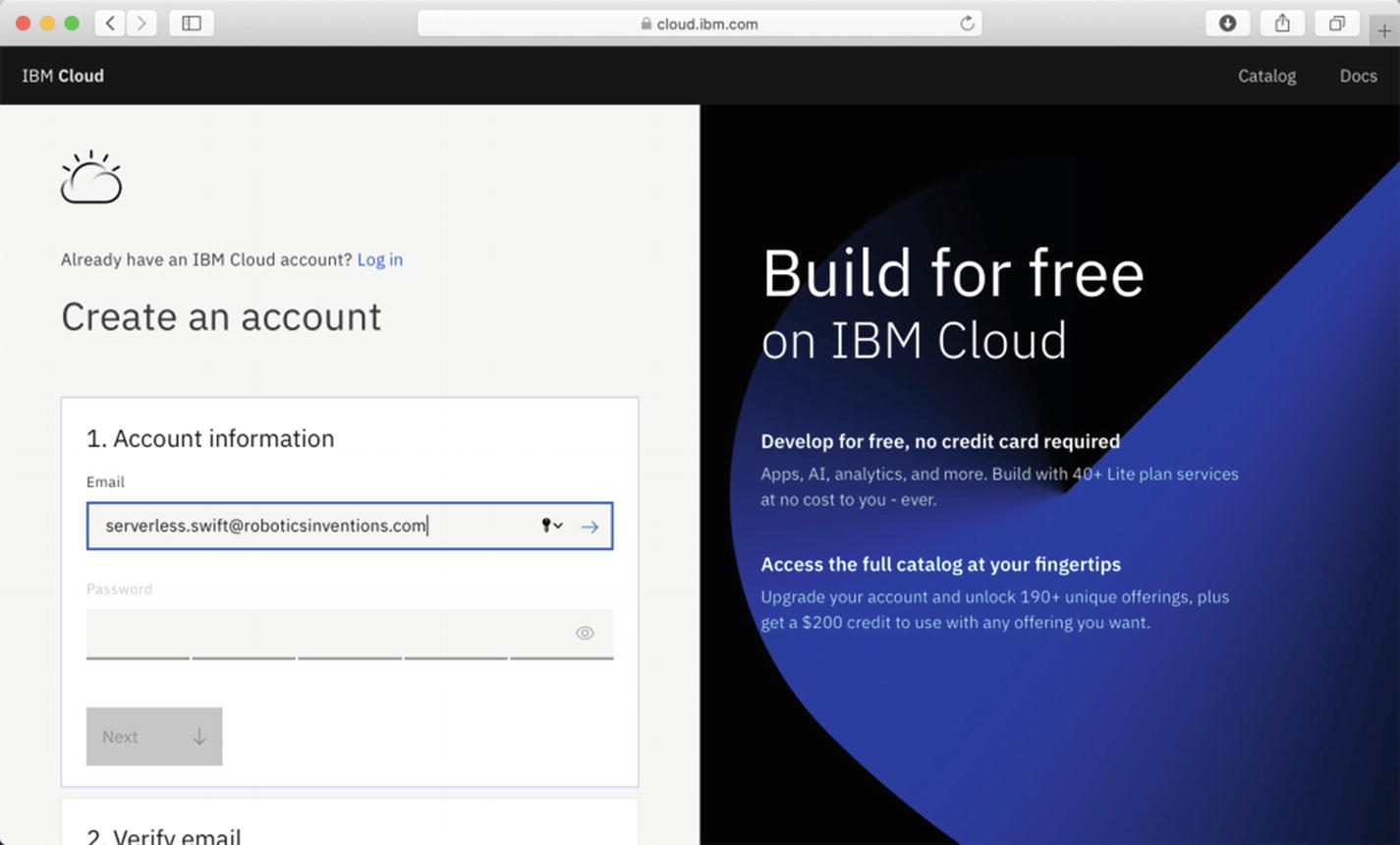Open Safari downloads list
The width and height of the screenshot is (1400, 845).
click(x=1227, y=24)
